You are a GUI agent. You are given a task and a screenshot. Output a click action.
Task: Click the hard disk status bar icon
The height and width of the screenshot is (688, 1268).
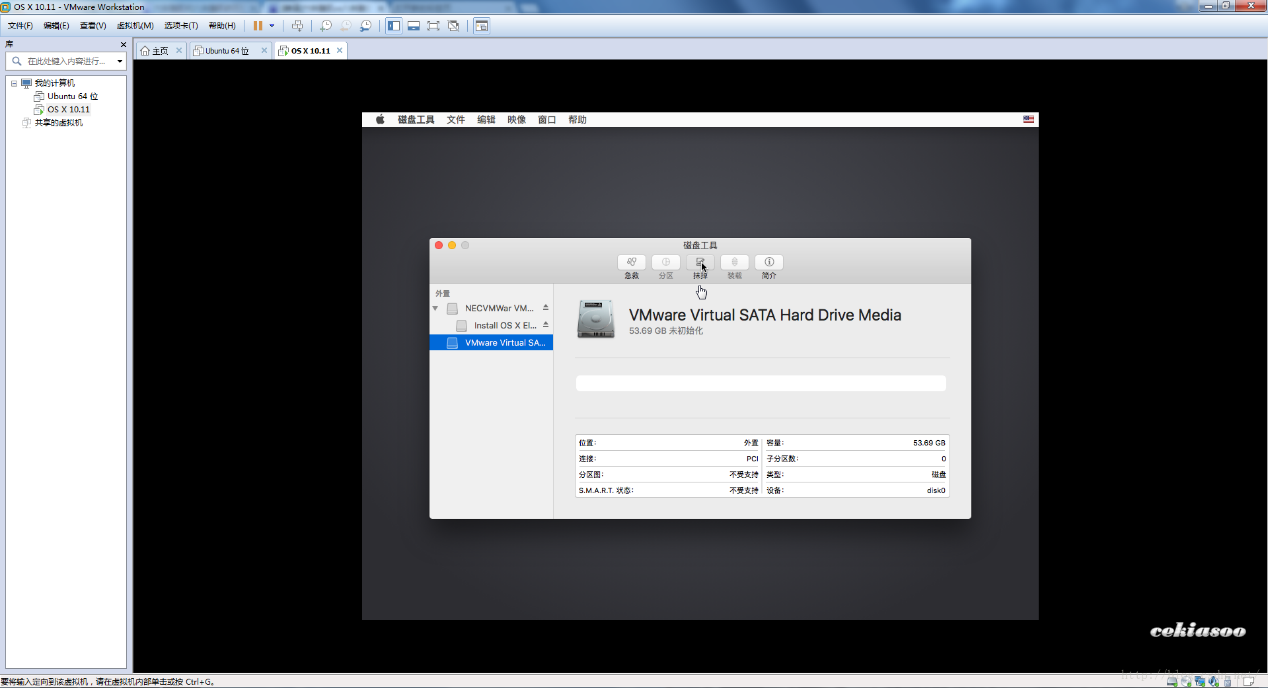click(x=1172, y=682)
